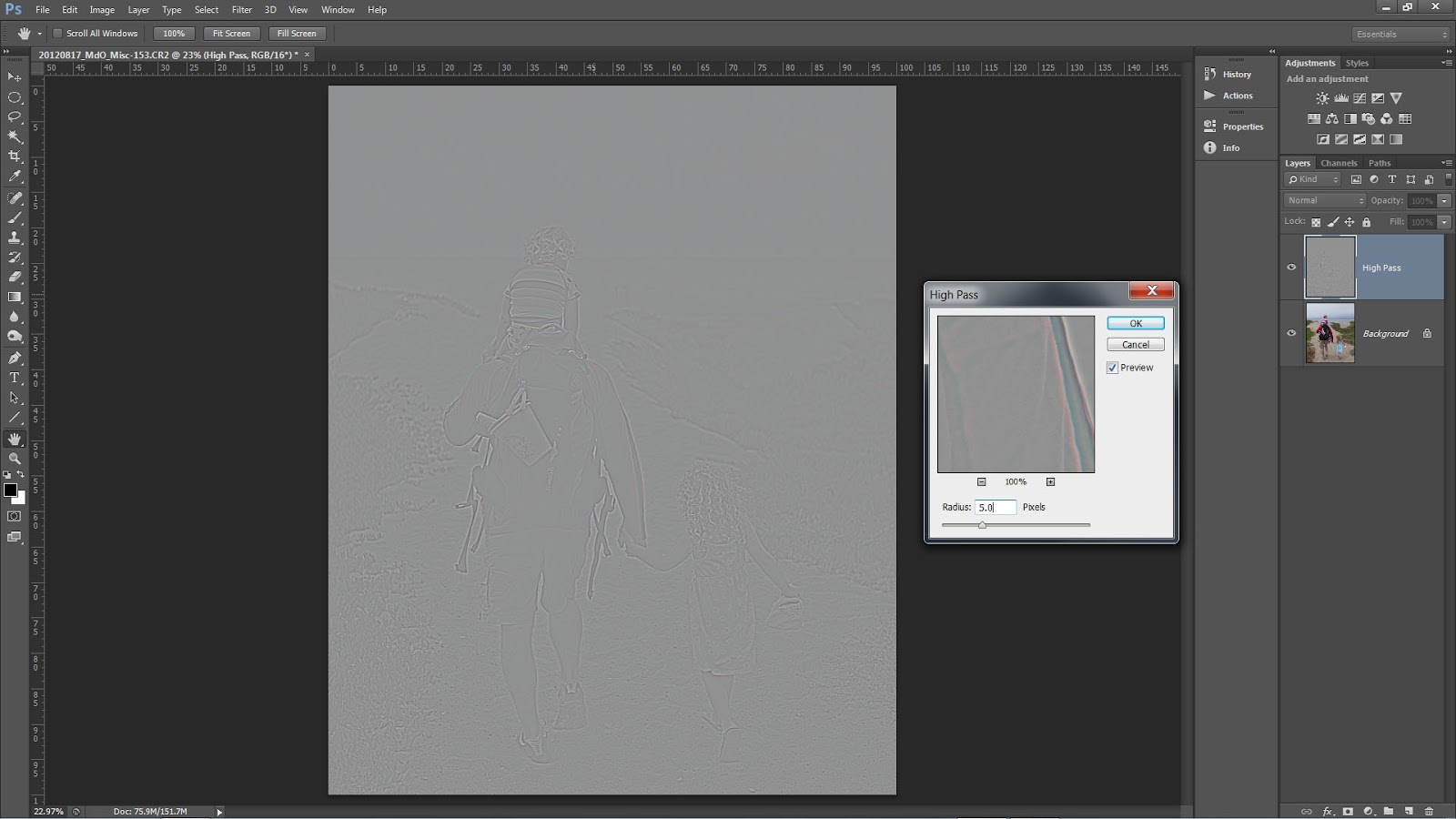This screenshot has height=819, width=1456.
Task: Select the Magic Wand tool
Action: [15, 136]
